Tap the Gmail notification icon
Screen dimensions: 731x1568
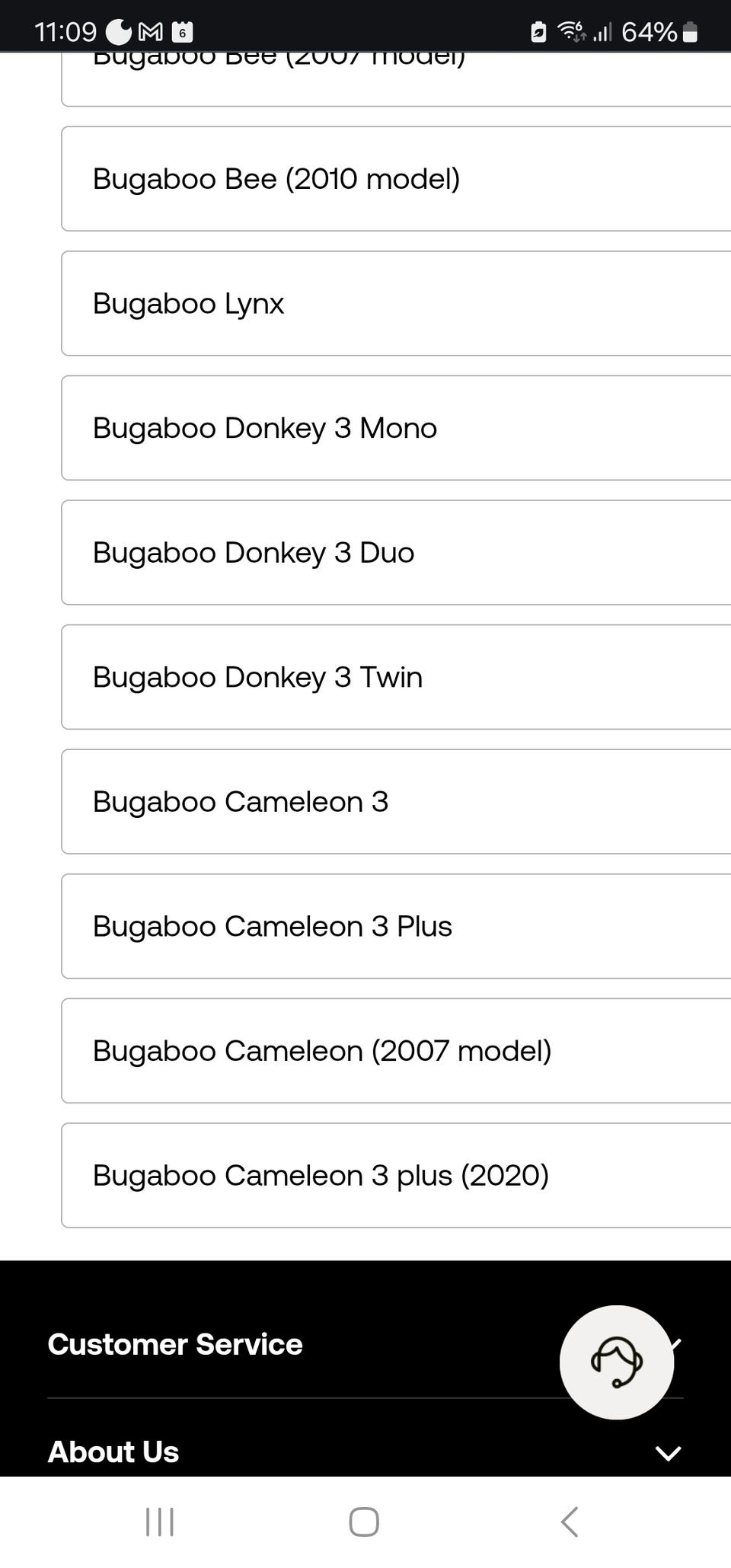point(151,32)
